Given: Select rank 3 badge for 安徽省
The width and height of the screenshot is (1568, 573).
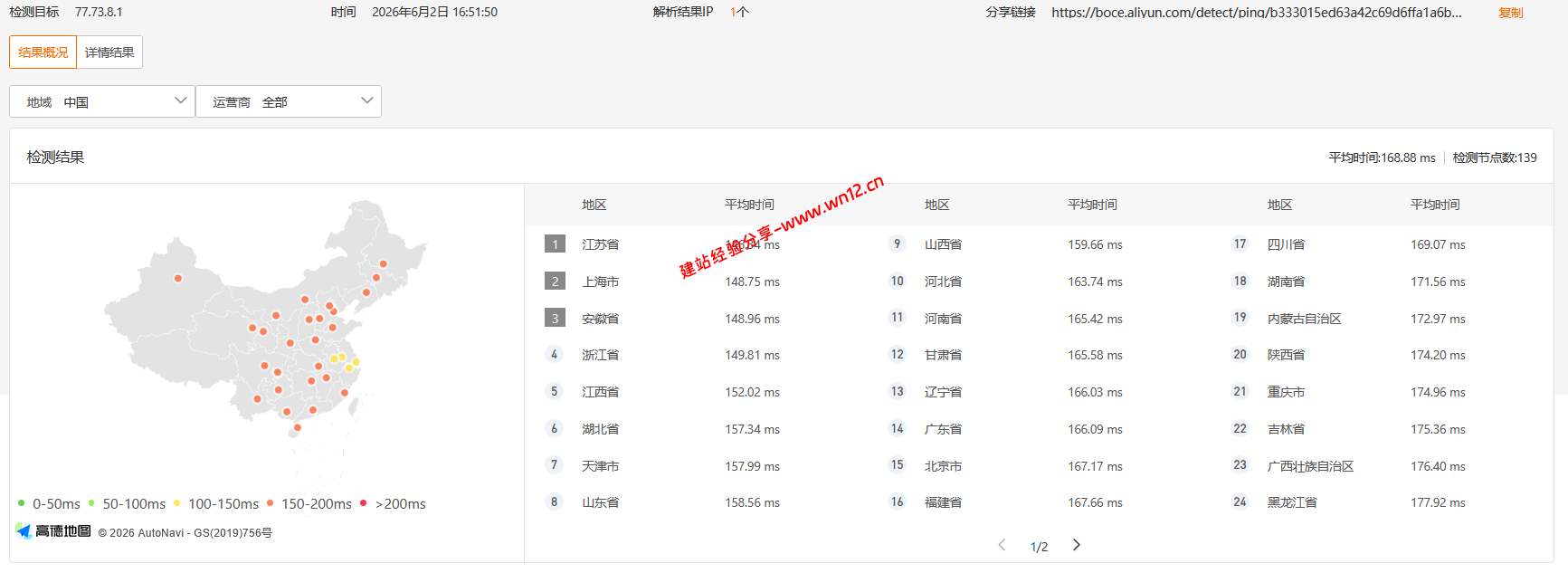Looking at the screenshot, I should pos(555,319).
